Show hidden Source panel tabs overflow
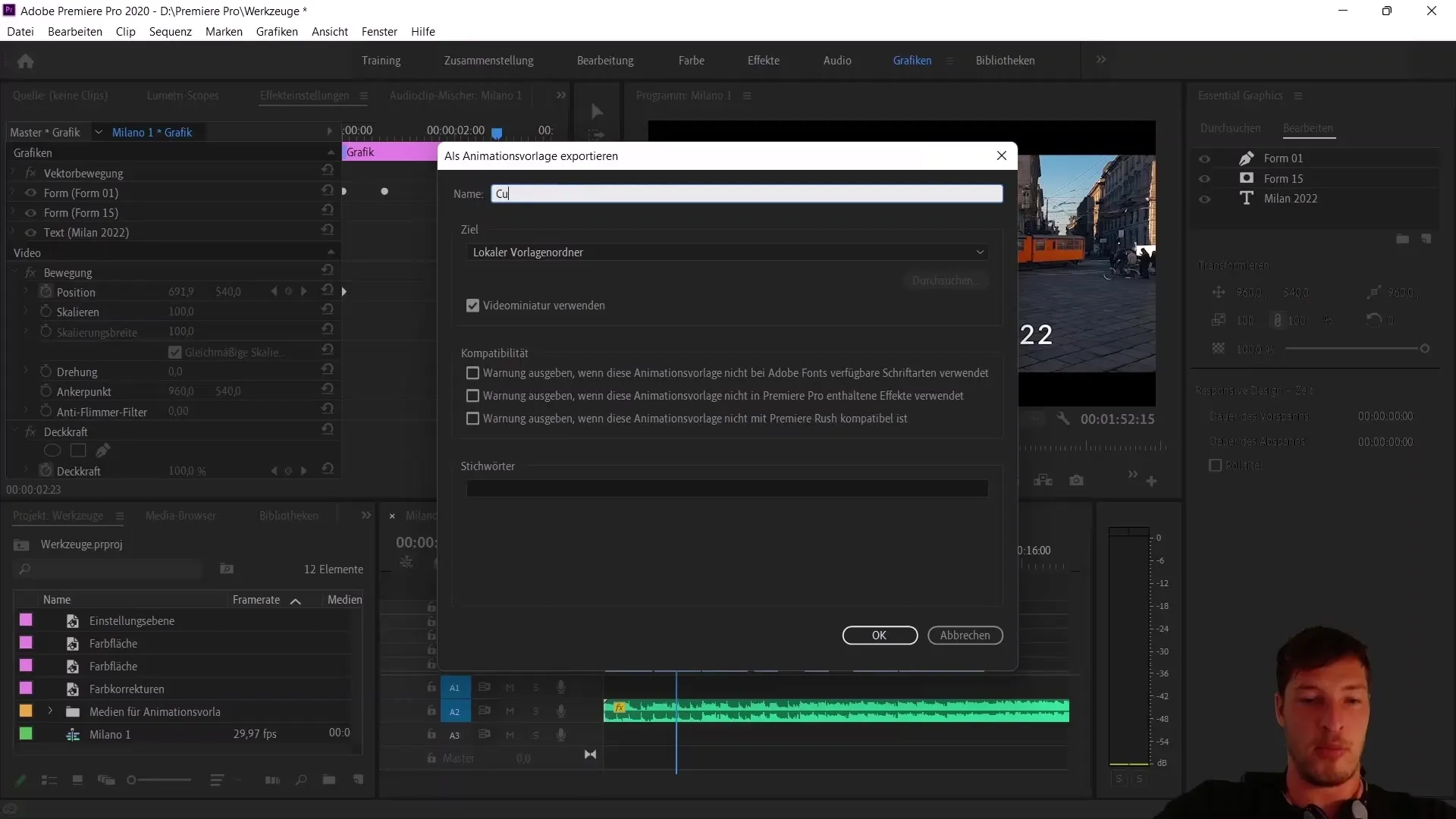 point(560,96)
